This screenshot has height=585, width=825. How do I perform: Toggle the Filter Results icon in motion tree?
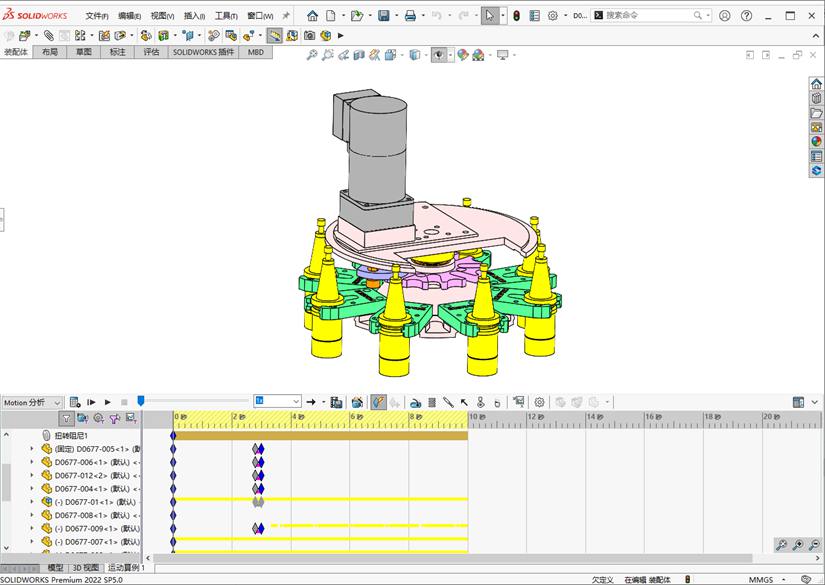tap(131, 419)
